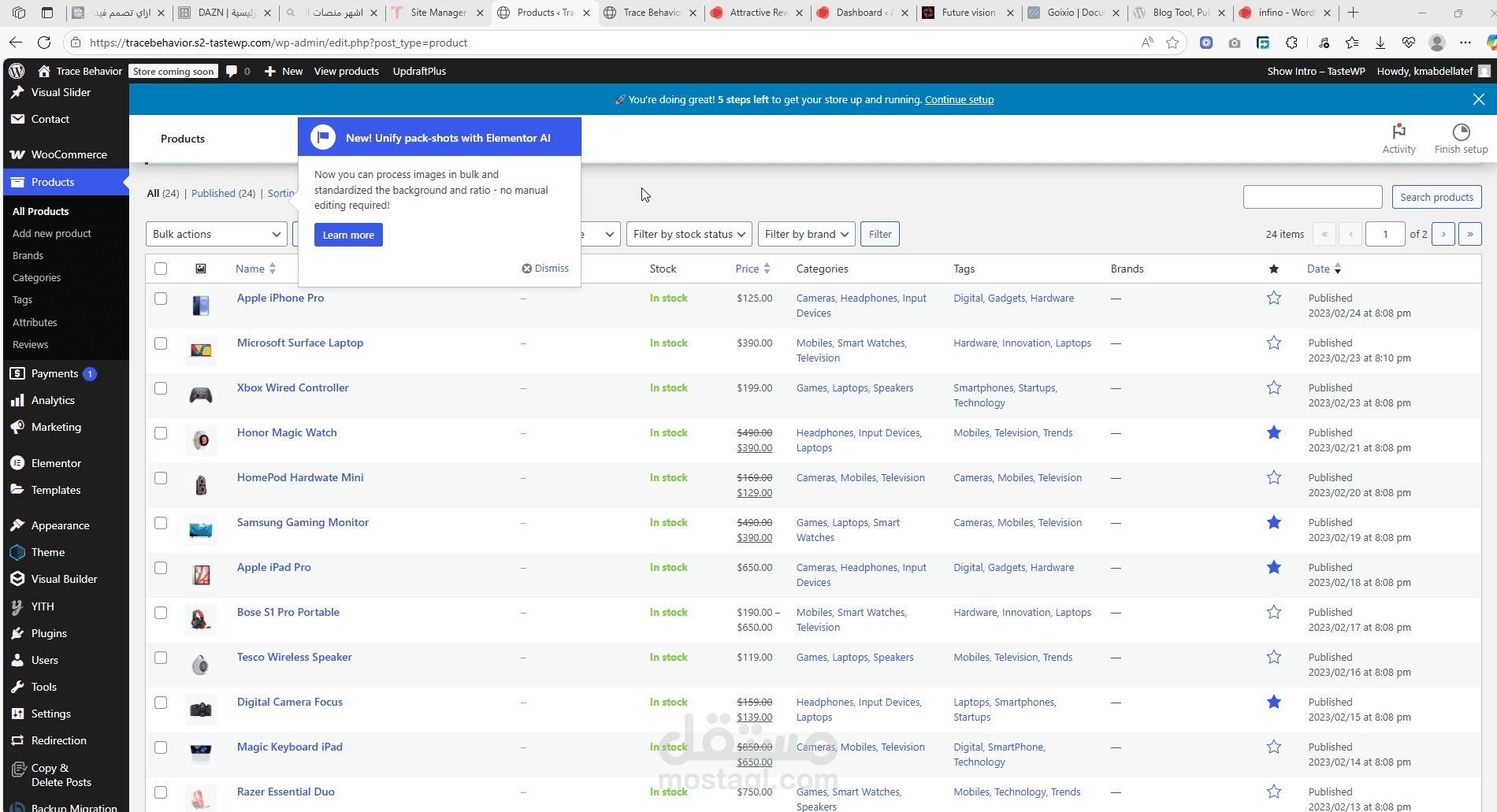The image size is (1497, 812).
Task: Jump to the last page of products
Action: pos(1470,234)
